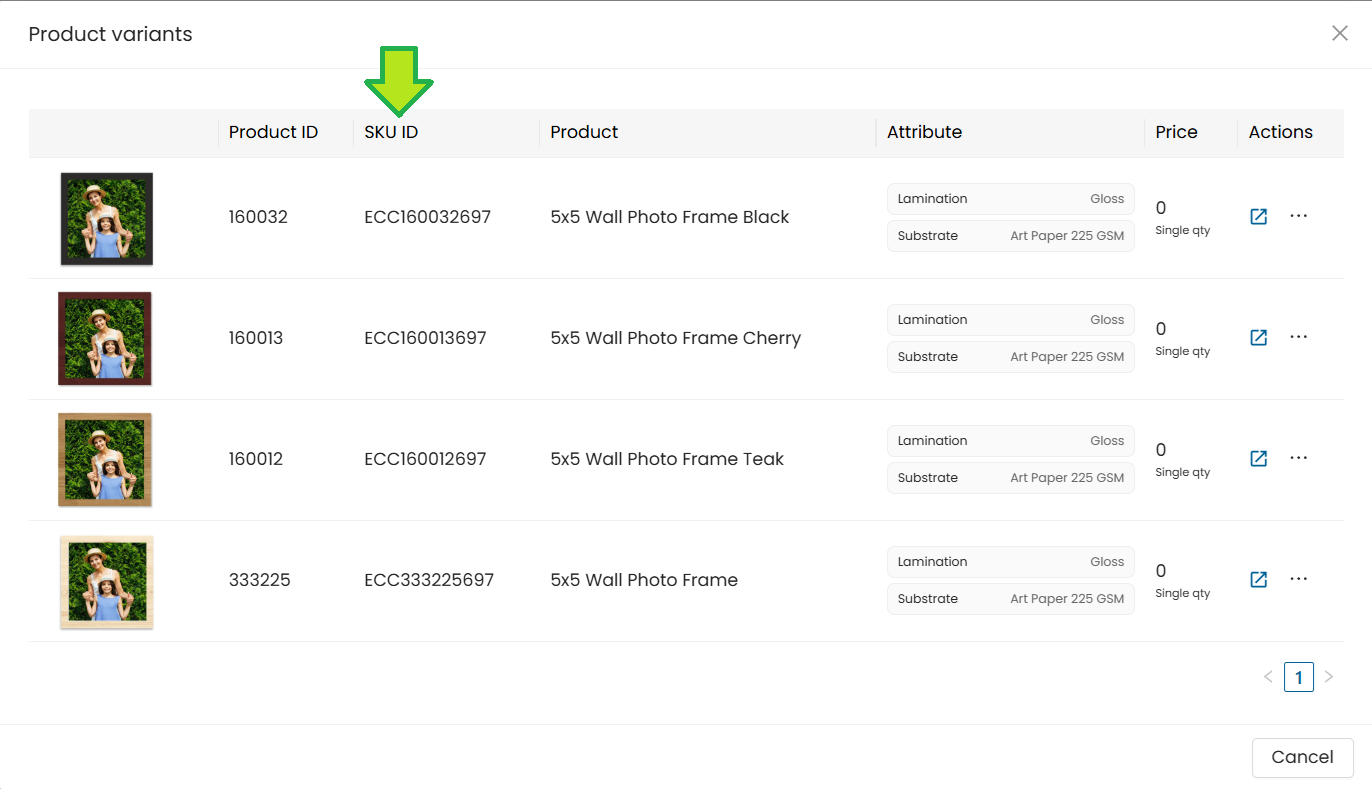
Task: Click SKU ECC160013697 cell
Action: click(425, 338)
